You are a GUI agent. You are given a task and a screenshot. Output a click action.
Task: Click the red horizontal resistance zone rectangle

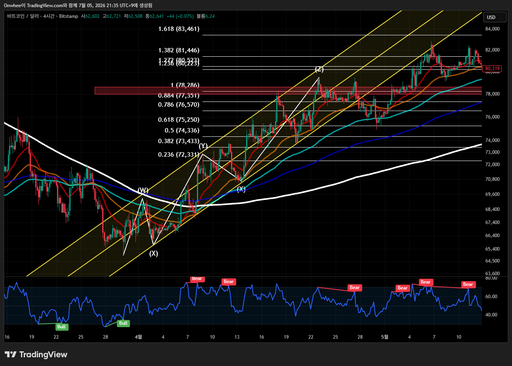[x=288, y=91]
